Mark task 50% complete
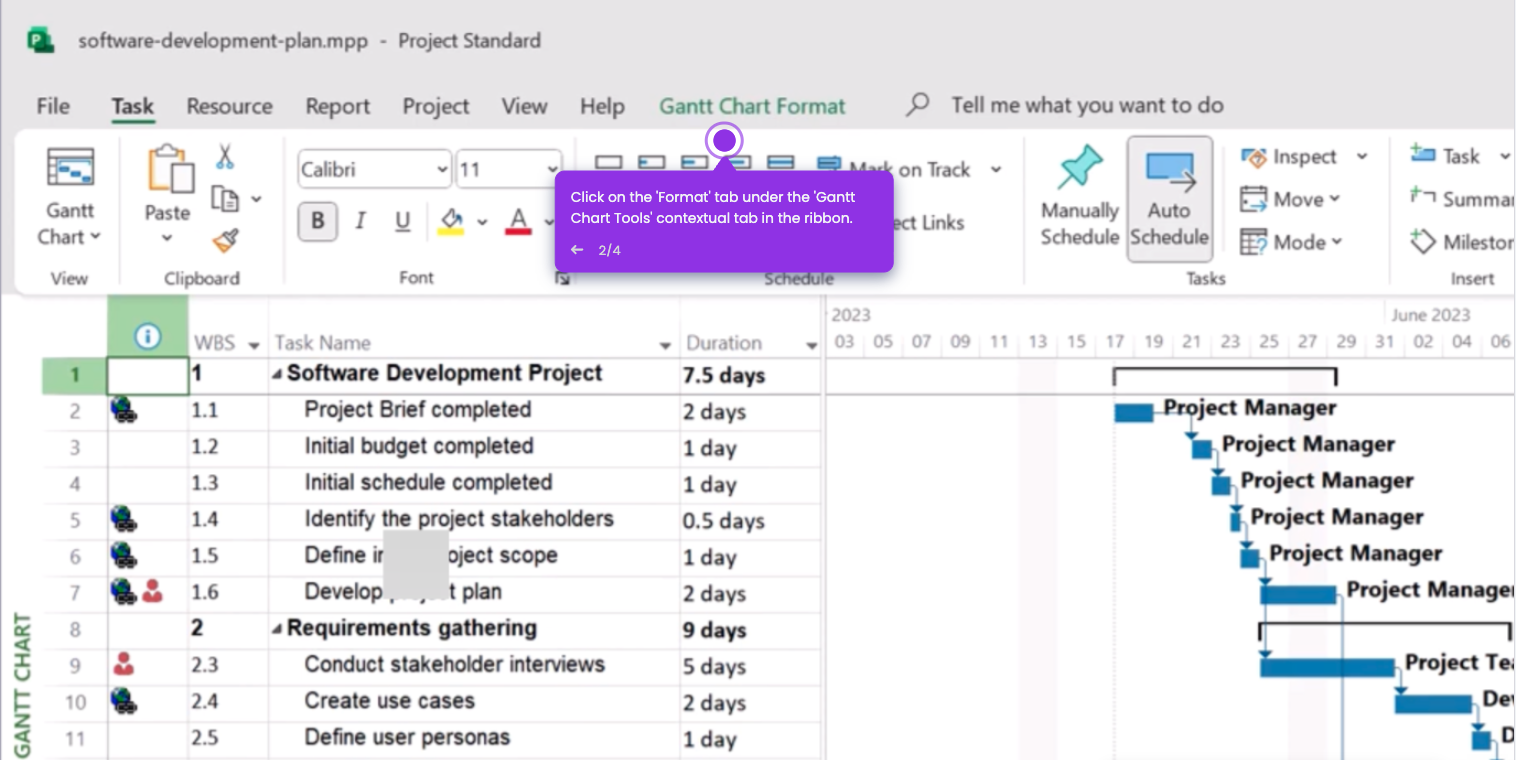Image resolution: width=1516 pixels, height=760 pixels. pyautogui.click(x=694, y=162)
